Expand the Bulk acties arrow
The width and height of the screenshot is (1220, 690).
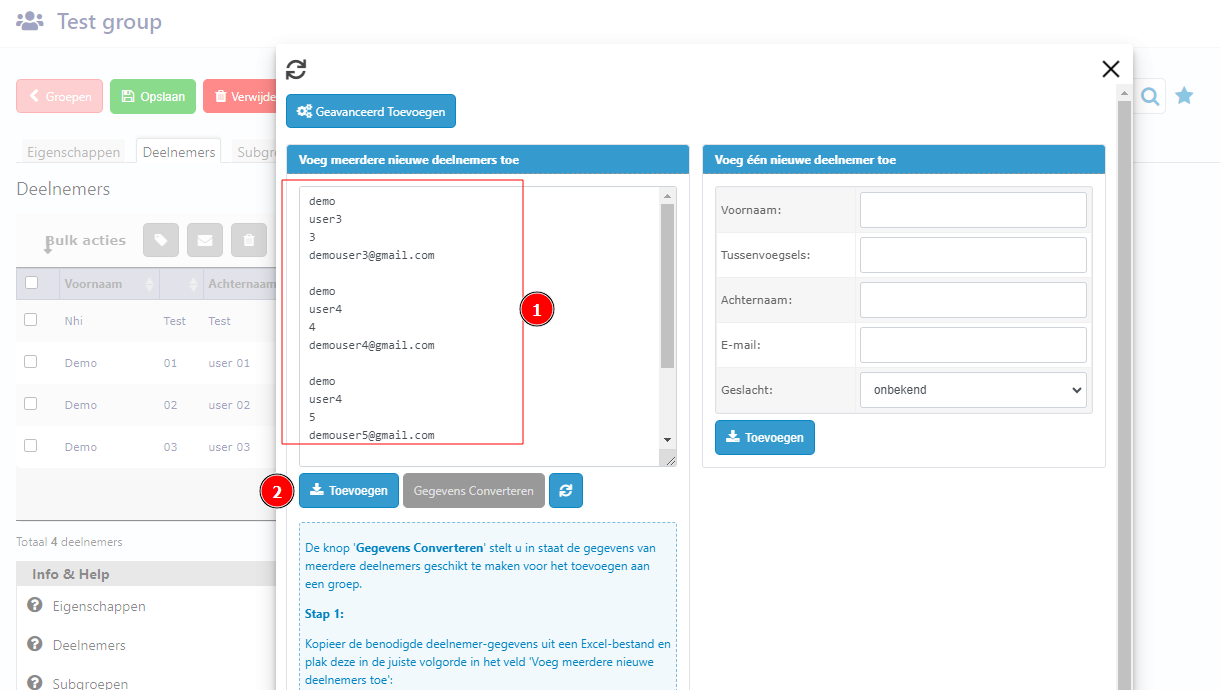(47, 244)
